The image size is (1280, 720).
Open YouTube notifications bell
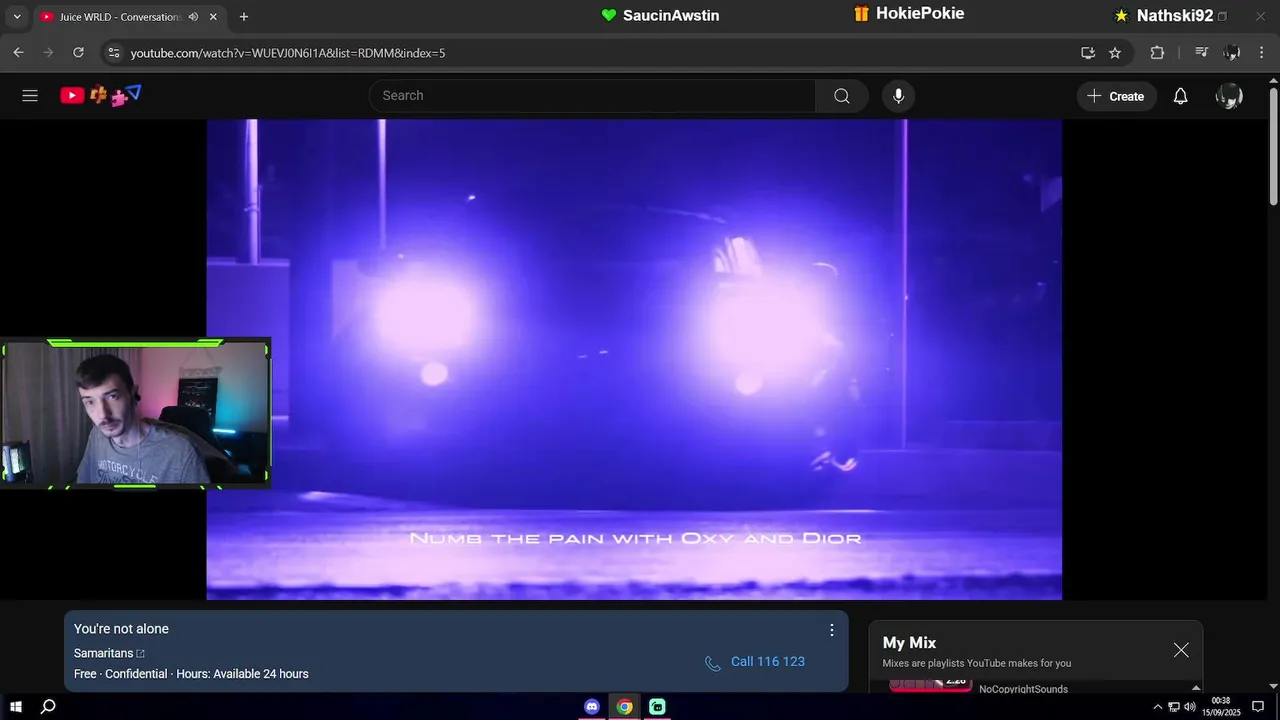(x=1181, y=96)
